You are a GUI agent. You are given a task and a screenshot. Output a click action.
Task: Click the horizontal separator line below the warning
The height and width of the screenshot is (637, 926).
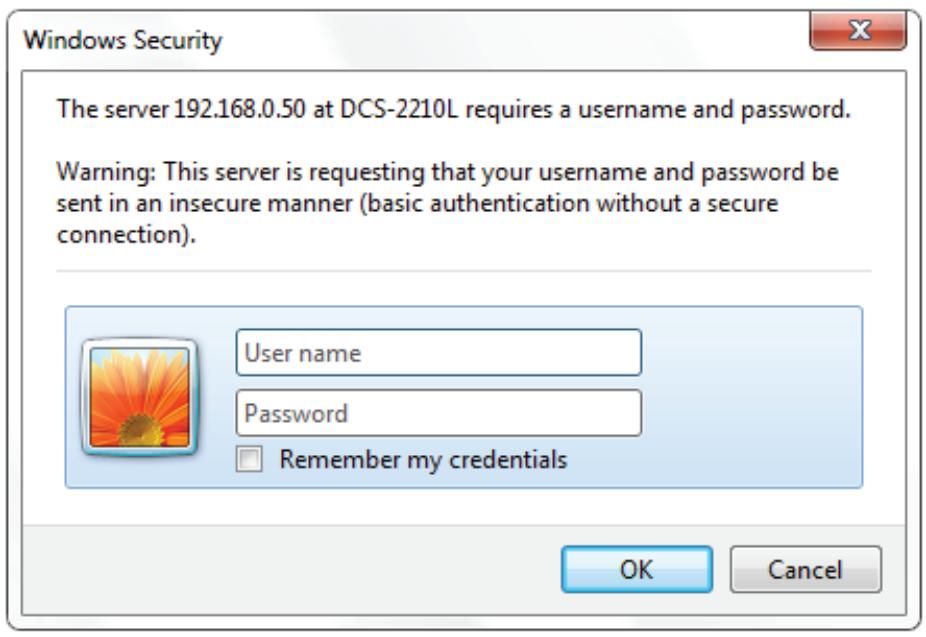tap(463, 270)
